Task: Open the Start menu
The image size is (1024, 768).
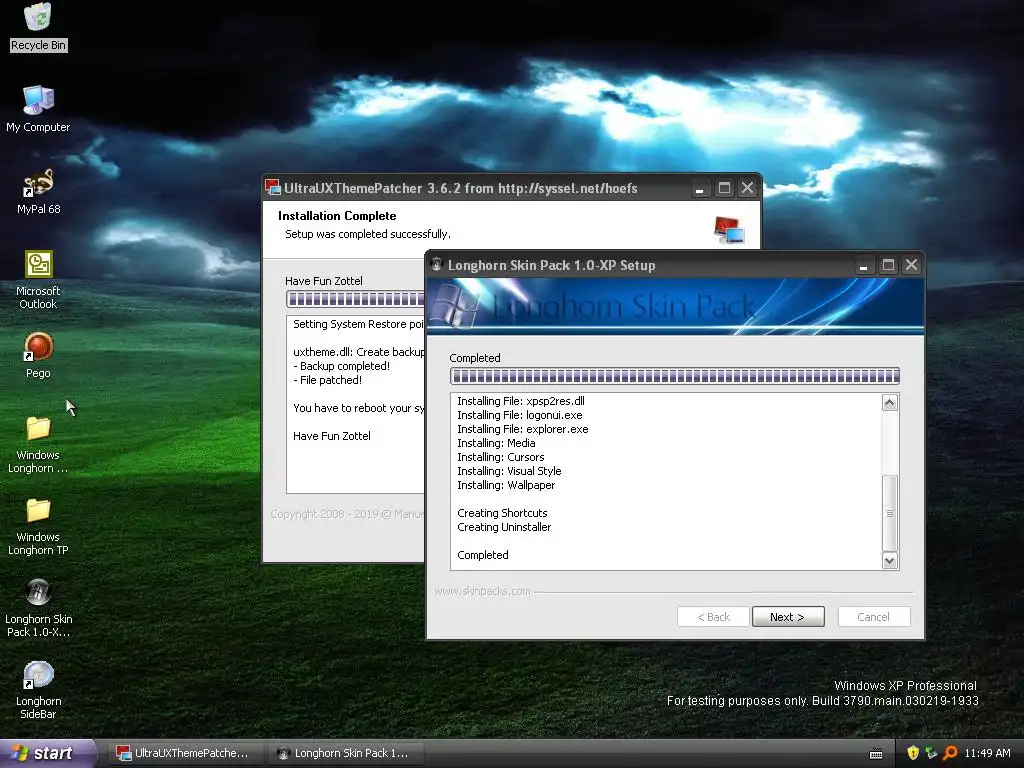Action: [x=46, y=753]
